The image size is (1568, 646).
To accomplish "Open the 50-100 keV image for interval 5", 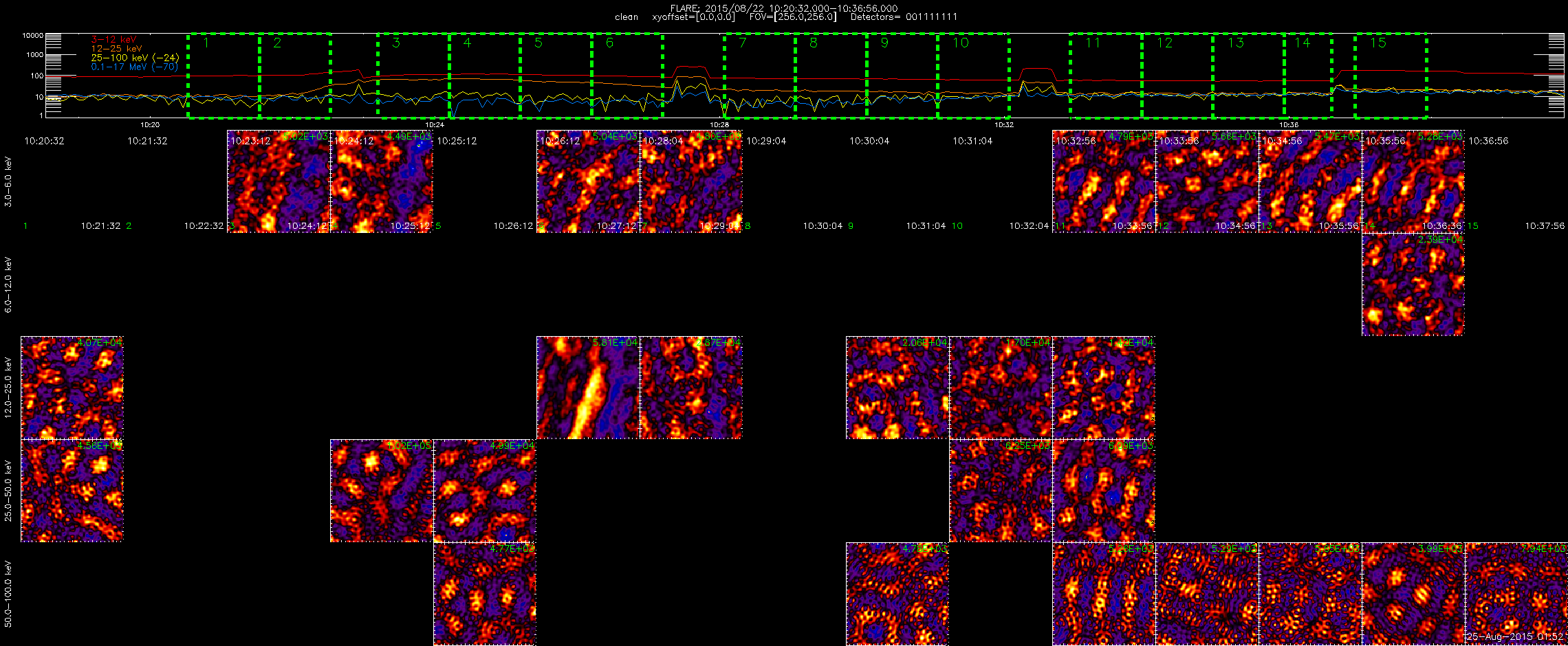I will (485, 594).
